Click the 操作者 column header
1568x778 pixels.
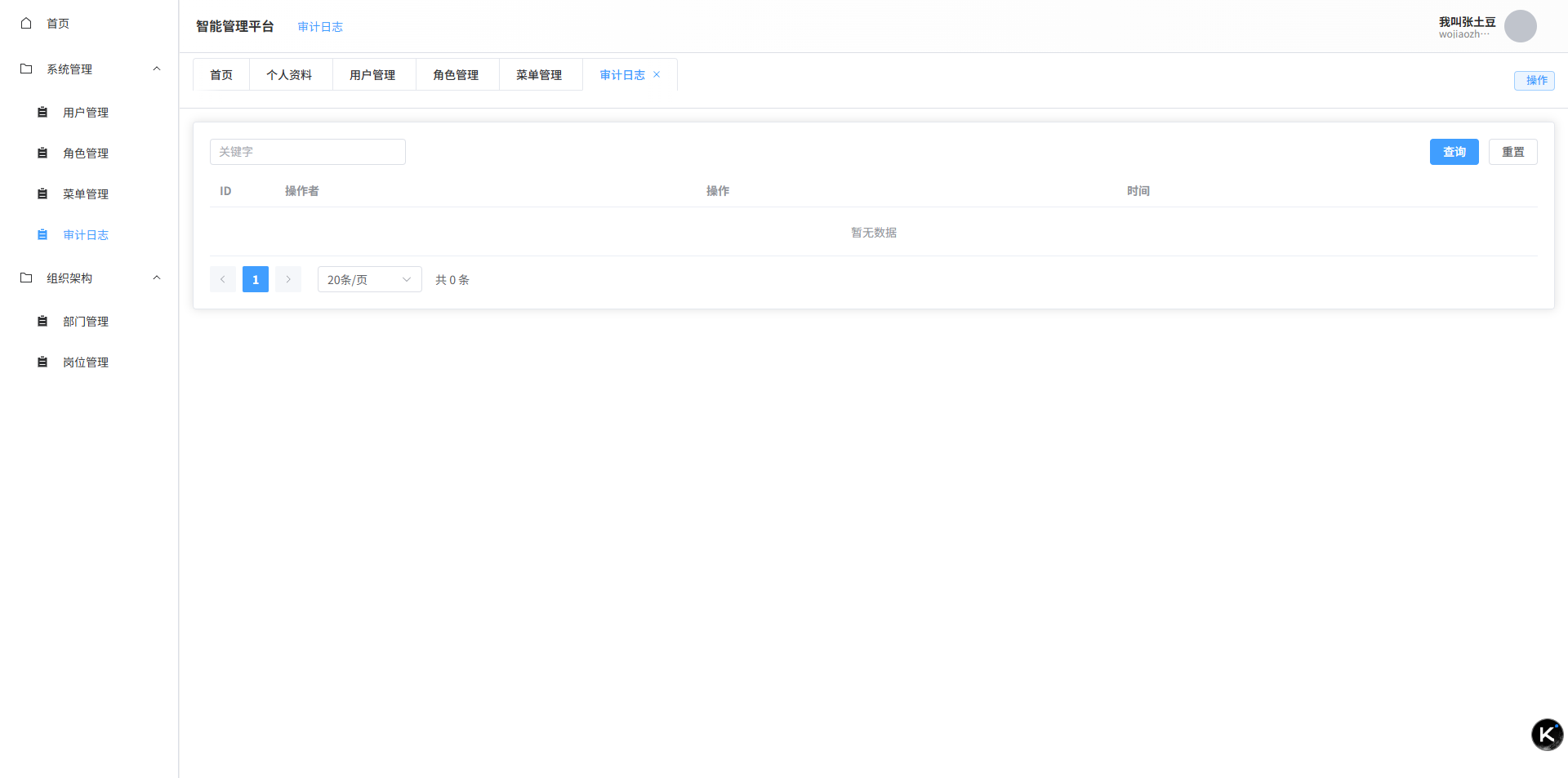click(x=302, y=191)
